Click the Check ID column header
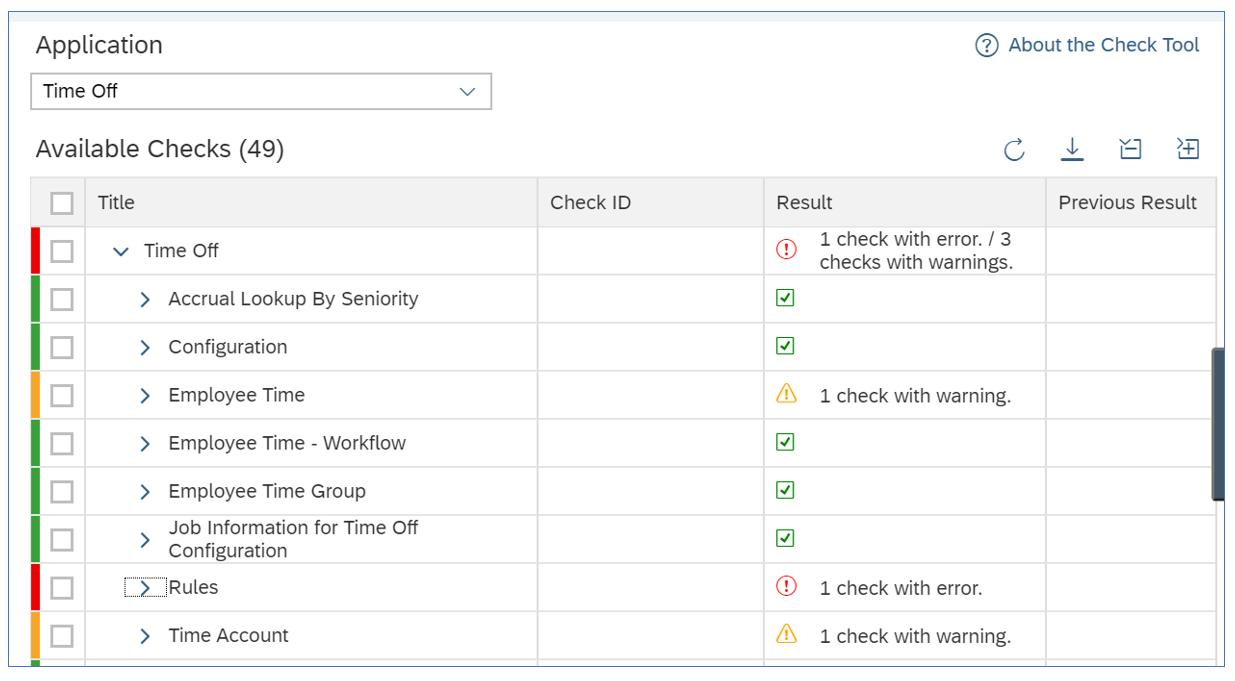The height and width of the screenshot is (681, 1235). (x=590, y=203)
